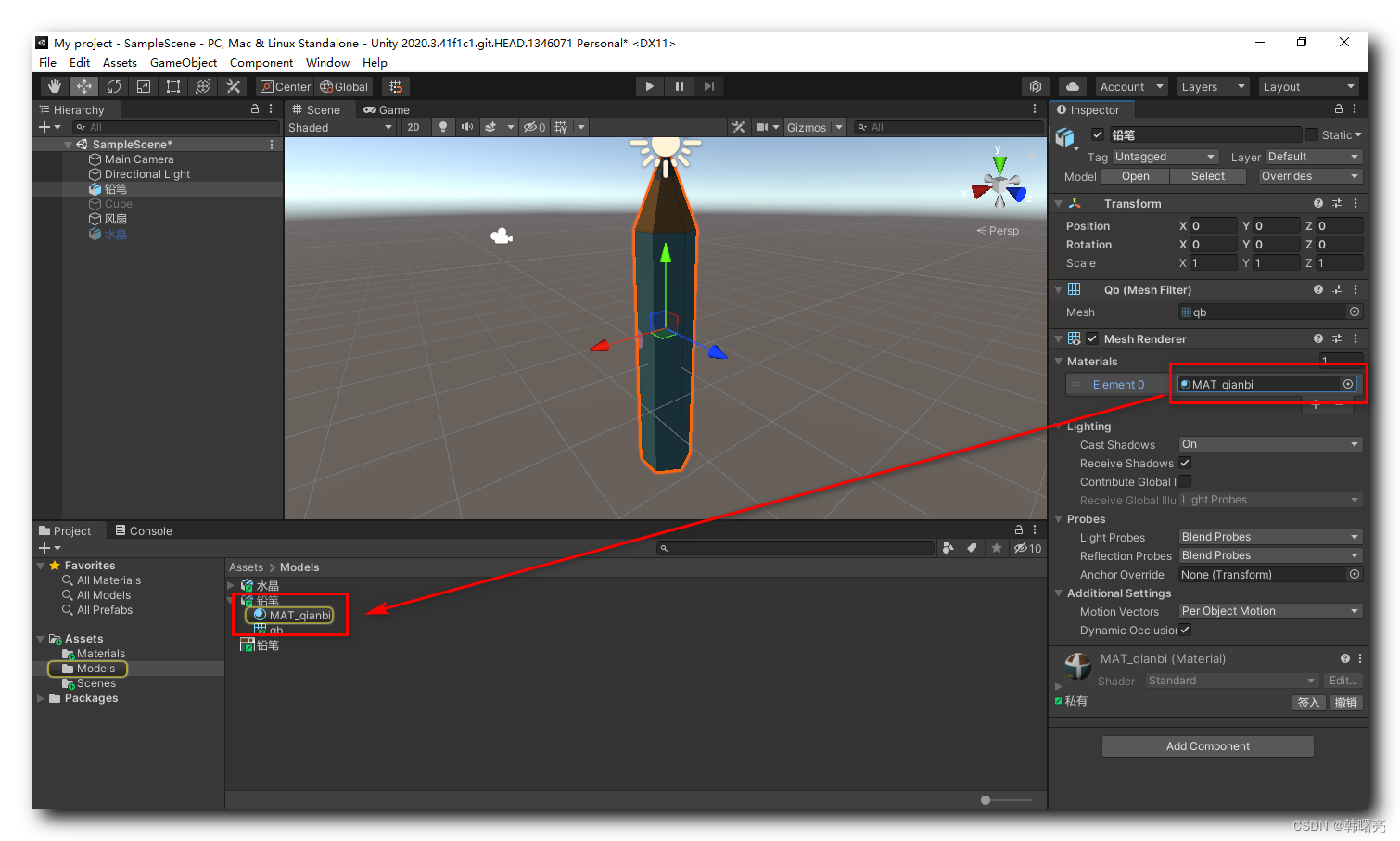Image resolution: width=1400 pixels, height=841 pixels.
Task: Change the Shaded draw mode
Action: pos(338,127)
